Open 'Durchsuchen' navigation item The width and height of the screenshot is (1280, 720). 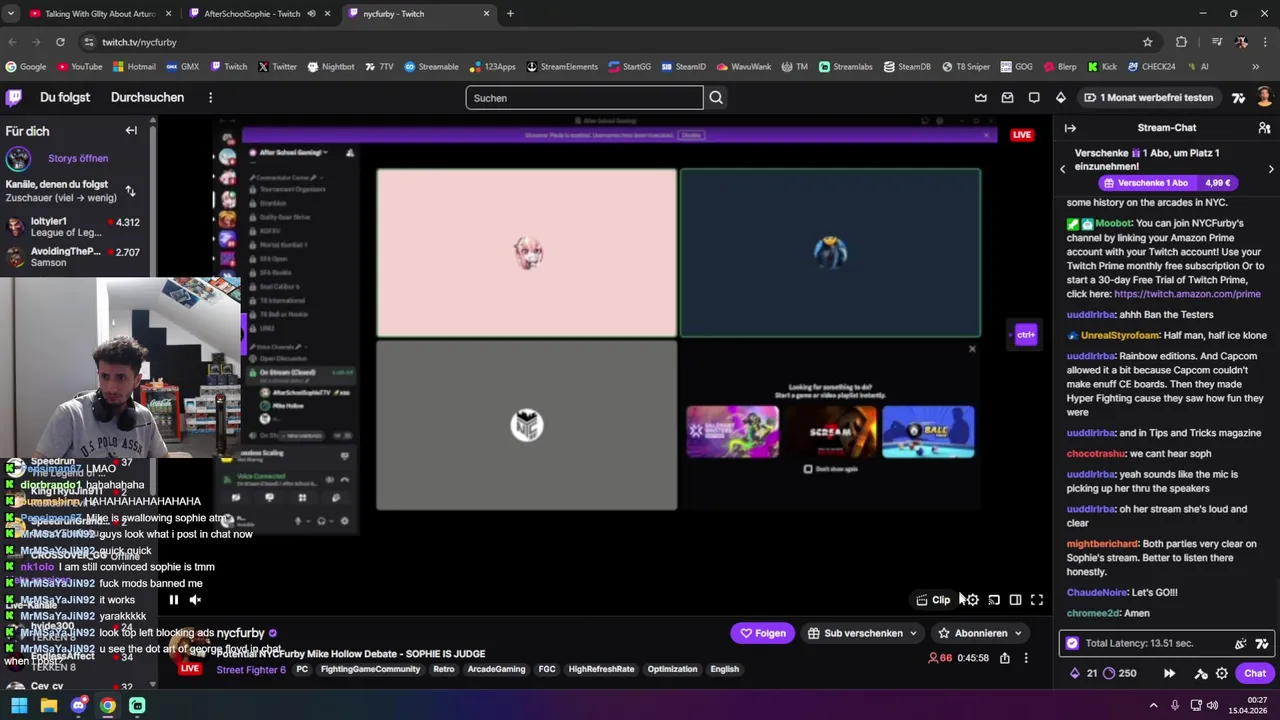pyautogui.click(x=147, y=97)
